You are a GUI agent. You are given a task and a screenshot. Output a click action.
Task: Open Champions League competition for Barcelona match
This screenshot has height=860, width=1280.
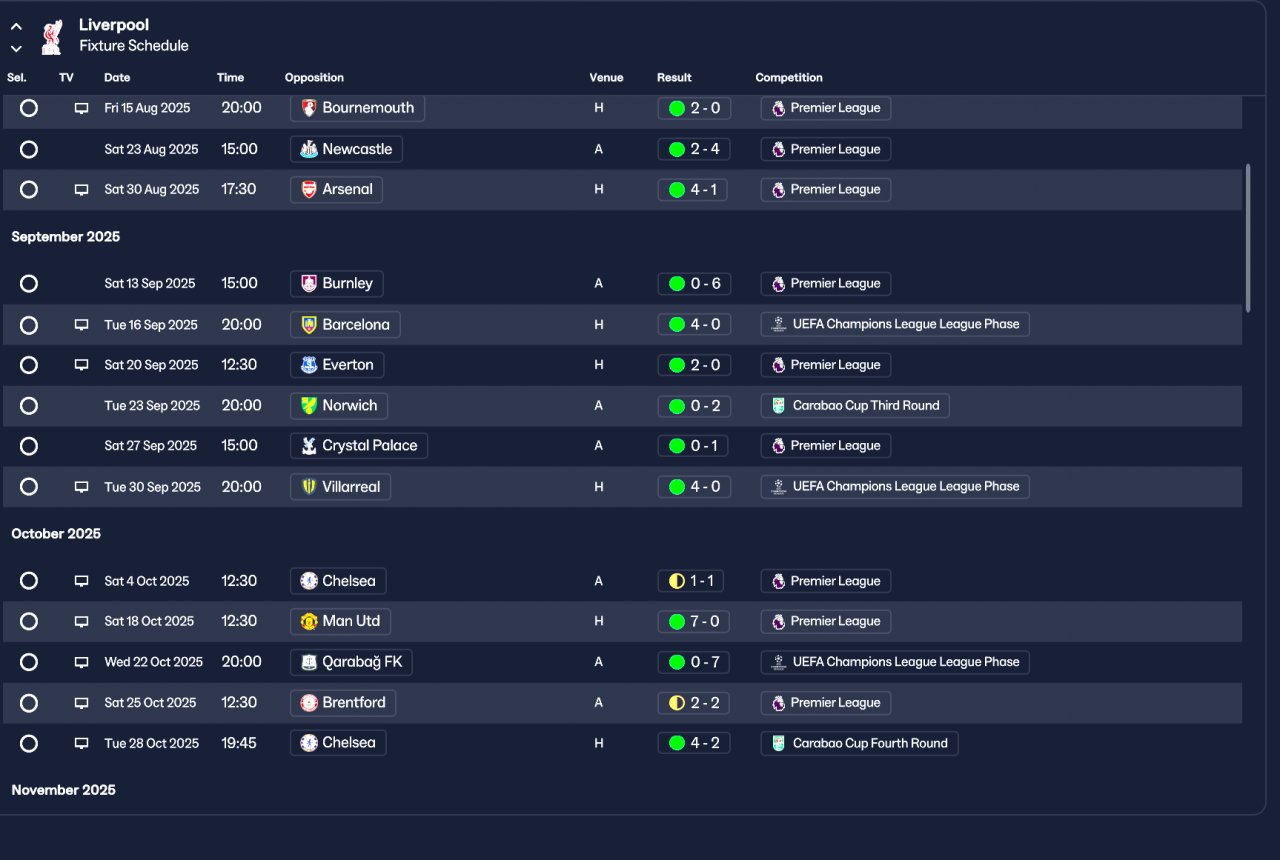click(895, 324)
